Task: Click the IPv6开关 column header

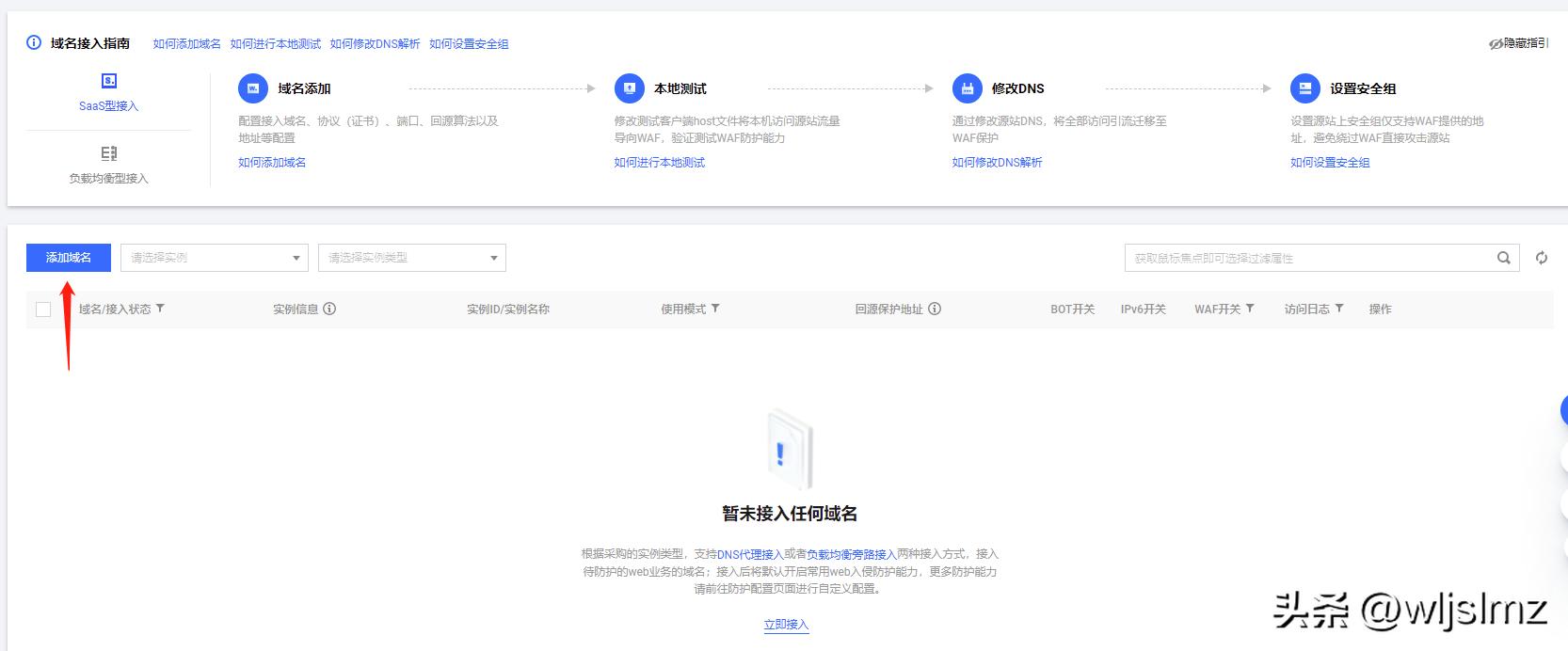Action: tap(1143, 309)
